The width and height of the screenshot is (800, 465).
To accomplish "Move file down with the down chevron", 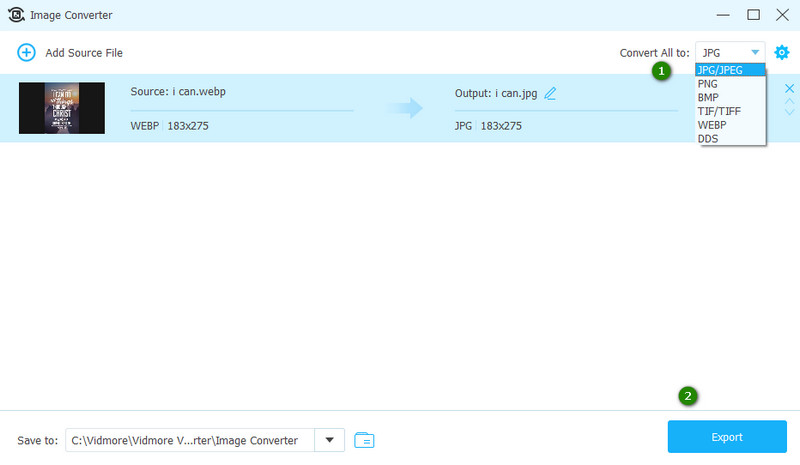I will [x=789, y=112].
